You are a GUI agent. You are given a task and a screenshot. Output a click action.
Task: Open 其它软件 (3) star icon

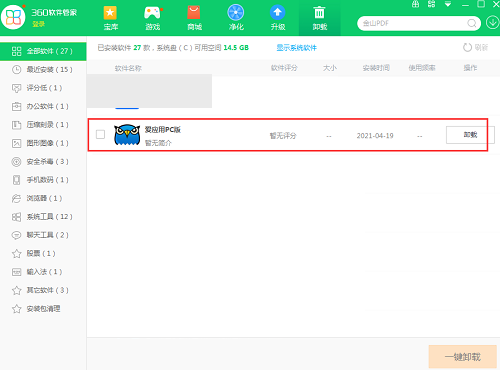[16, 290]
